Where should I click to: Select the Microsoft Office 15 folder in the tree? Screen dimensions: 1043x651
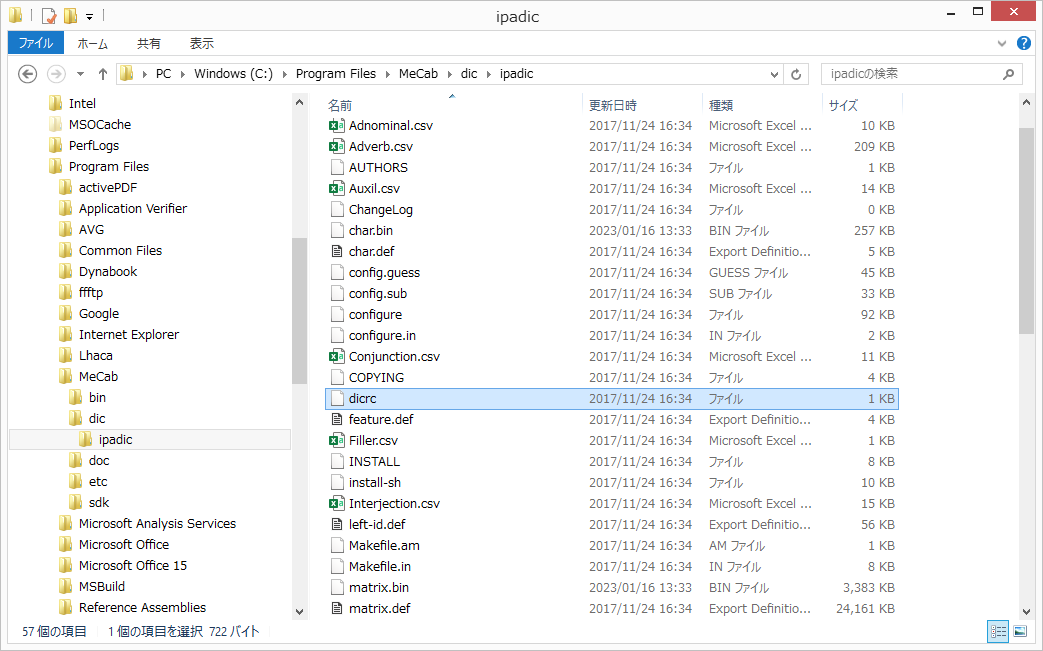coord(132,566)
